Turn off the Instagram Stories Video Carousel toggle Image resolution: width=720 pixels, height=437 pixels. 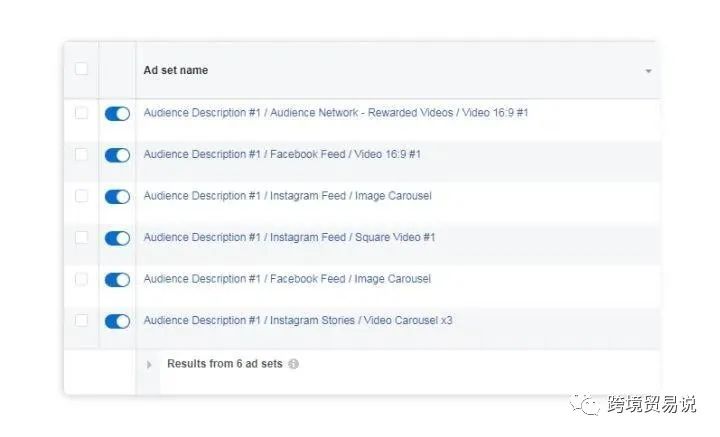click(117, 321)
